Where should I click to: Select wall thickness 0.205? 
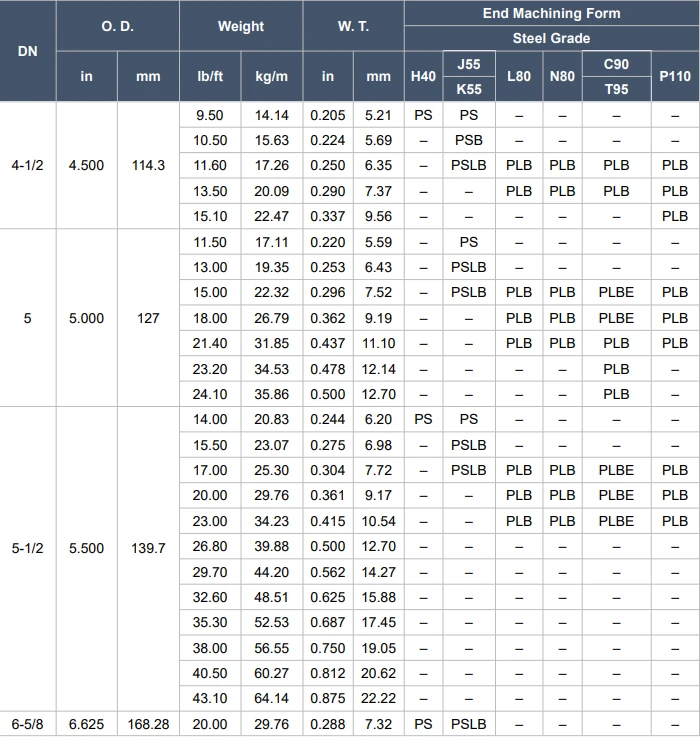point(328,115)
